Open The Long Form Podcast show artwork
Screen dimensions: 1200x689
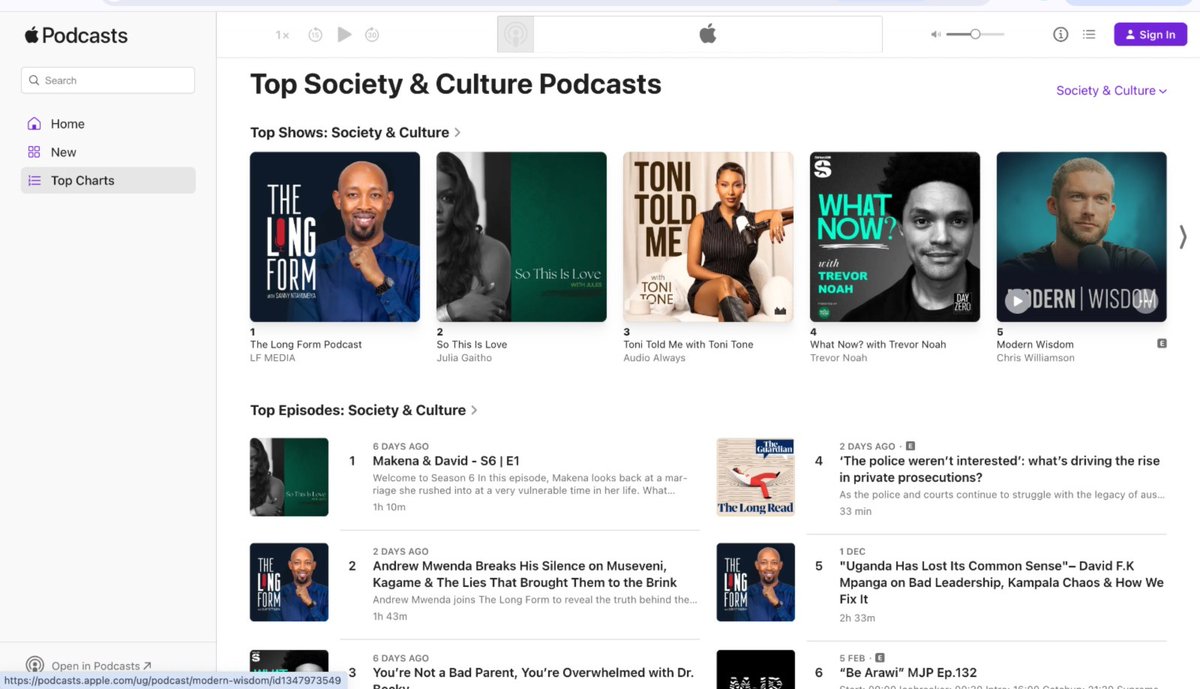click(335, 237)
